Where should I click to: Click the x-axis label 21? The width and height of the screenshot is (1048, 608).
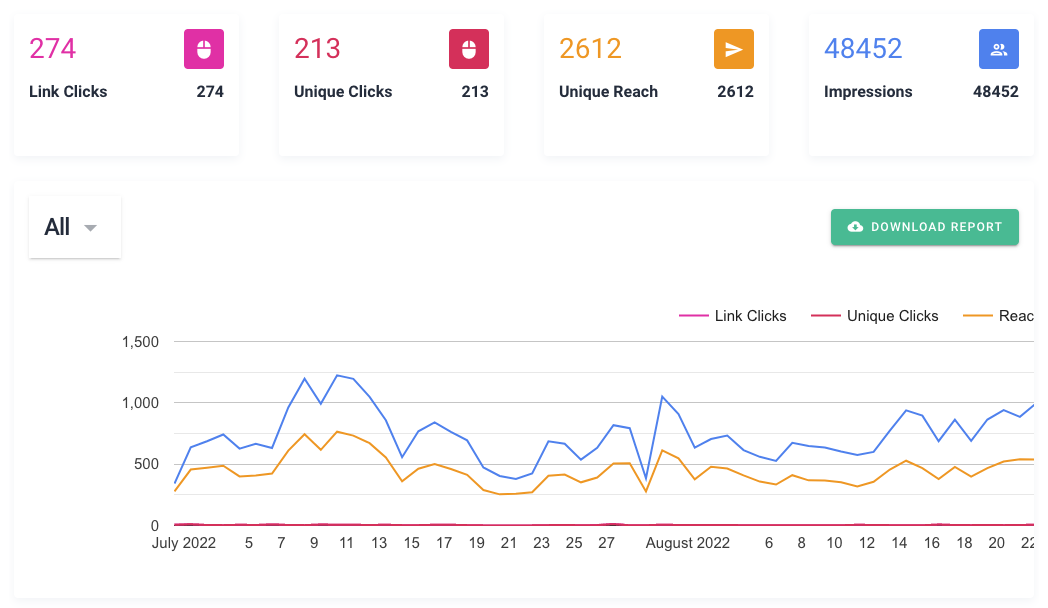point(509,543)
